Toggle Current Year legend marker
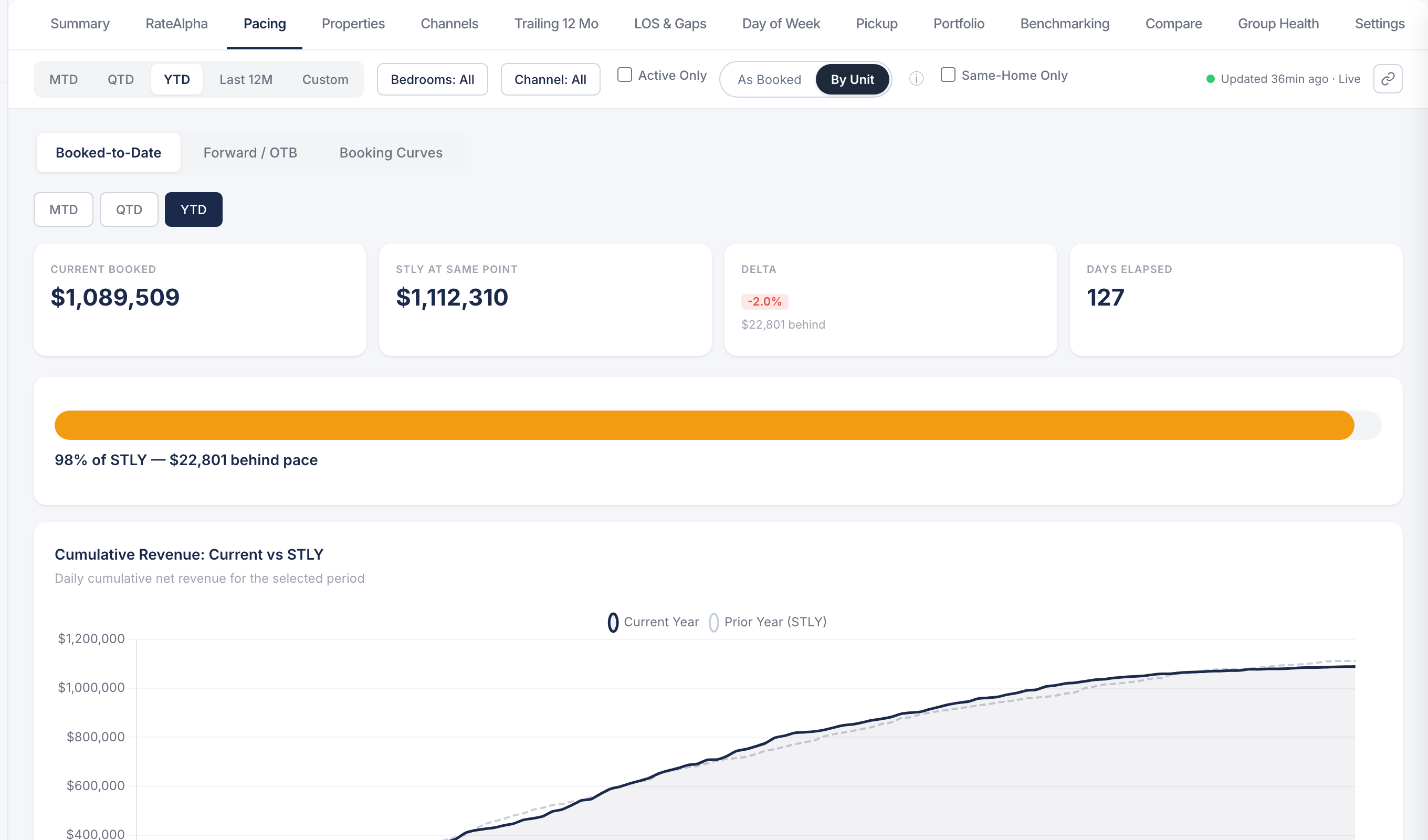This screenshot has width=1428, height=840. click(613, 622)
